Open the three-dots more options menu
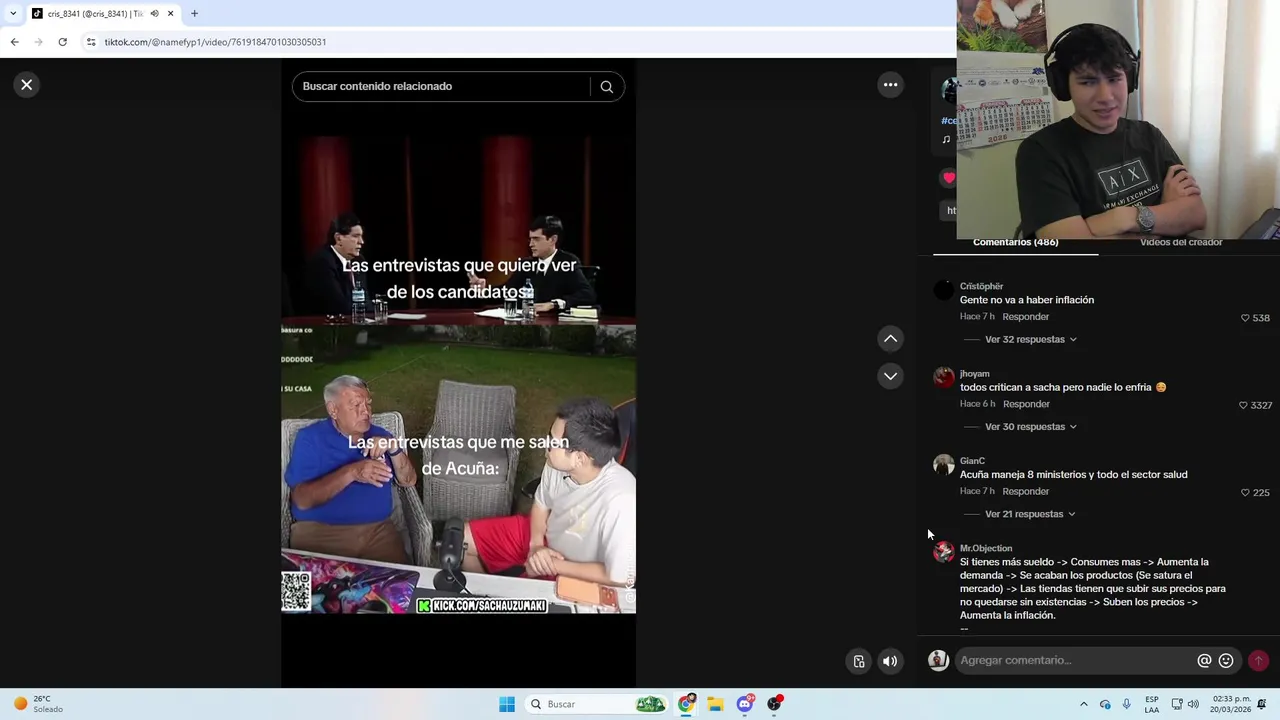Viewport: 1280px width, 720px height. pos(890,85)
